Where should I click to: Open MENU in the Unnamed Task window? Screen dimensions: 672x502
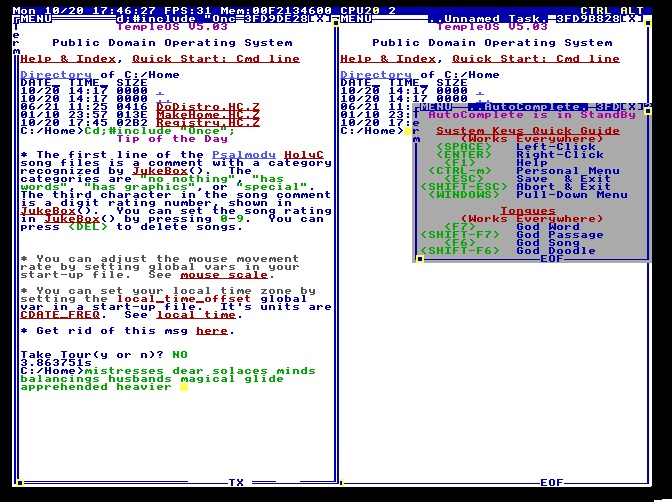(x=356, y=19)
